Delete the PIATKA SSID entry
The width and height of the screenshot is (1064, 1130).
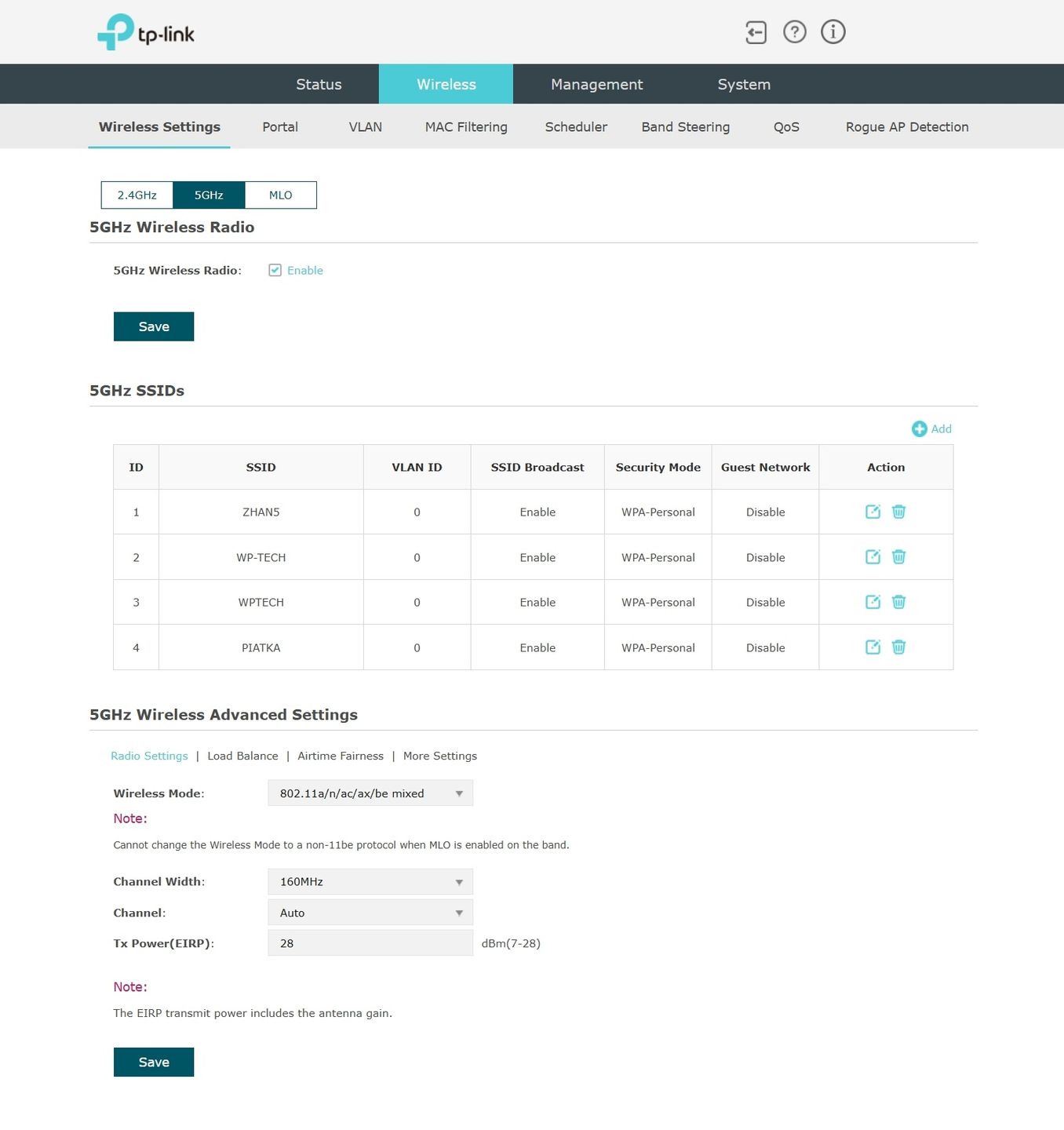coord(899,647)
